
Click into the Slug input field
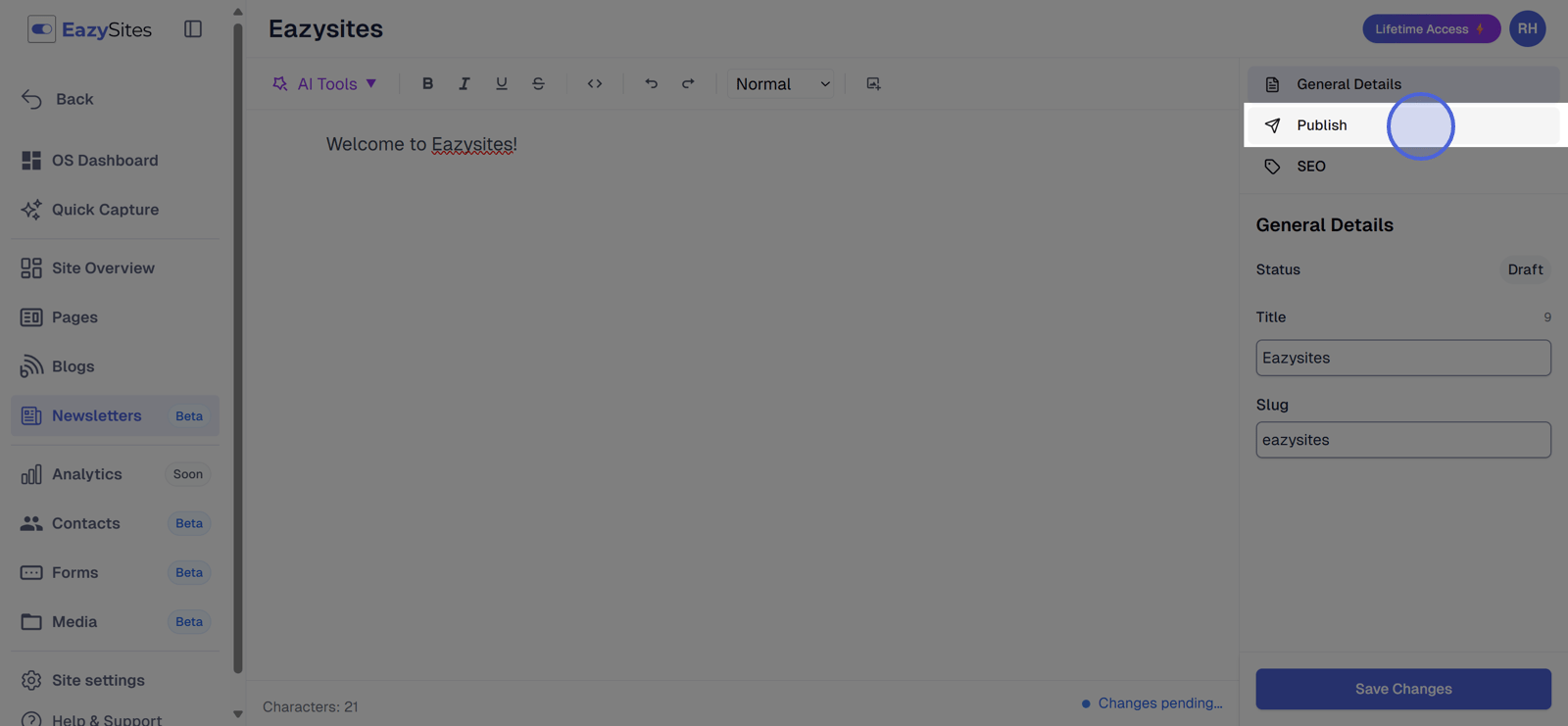click(x=1403, y=440)
